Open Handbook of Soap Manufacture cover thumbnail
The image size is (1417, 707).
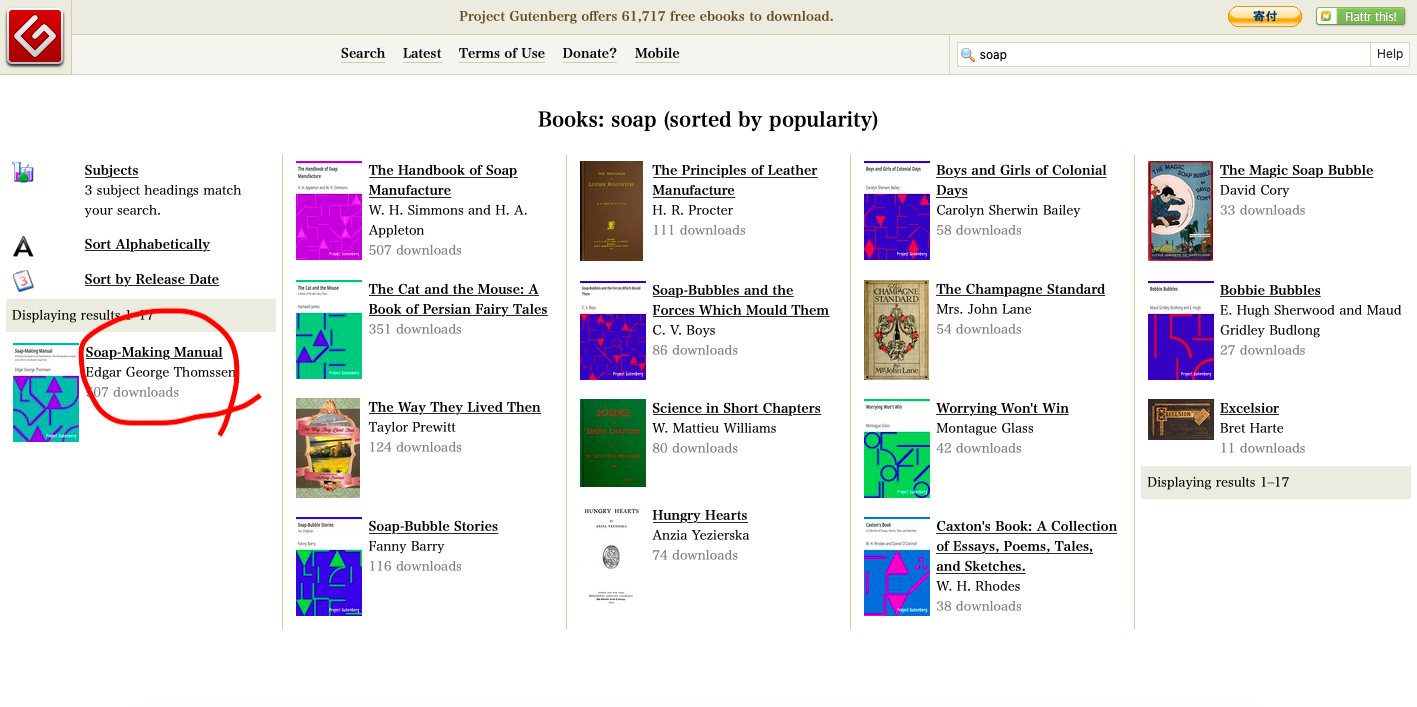coord(329,210)
